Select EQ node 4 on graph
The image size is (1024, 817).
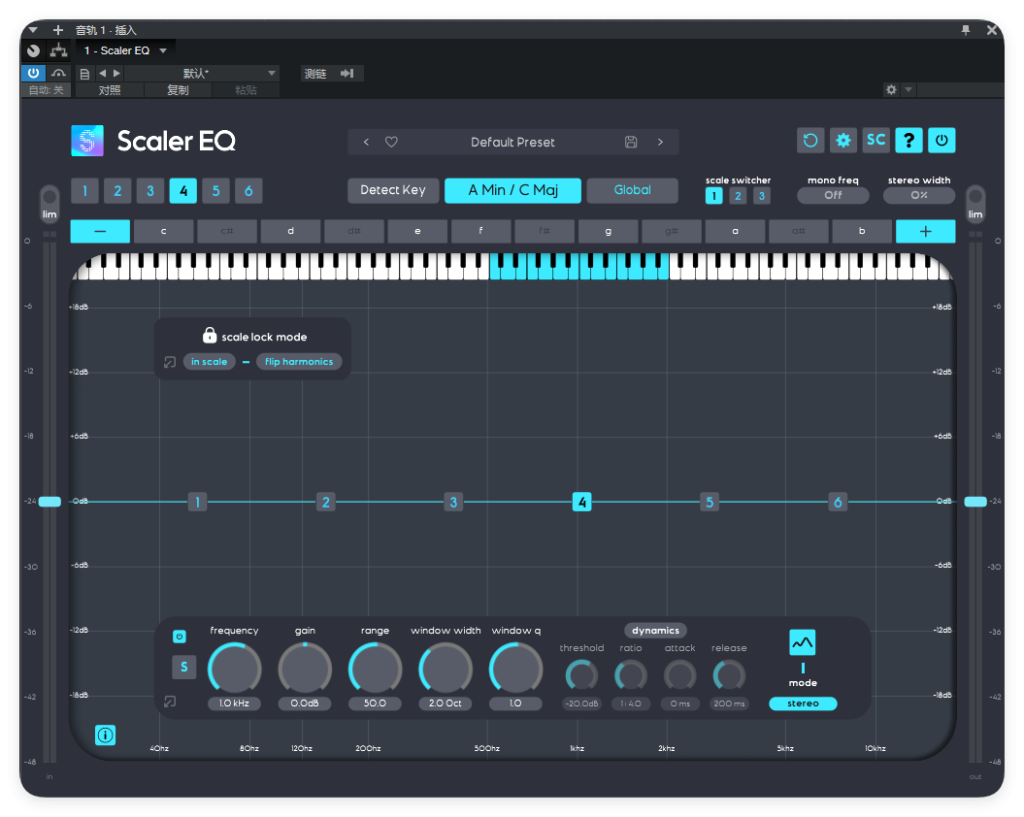point(582,502)
